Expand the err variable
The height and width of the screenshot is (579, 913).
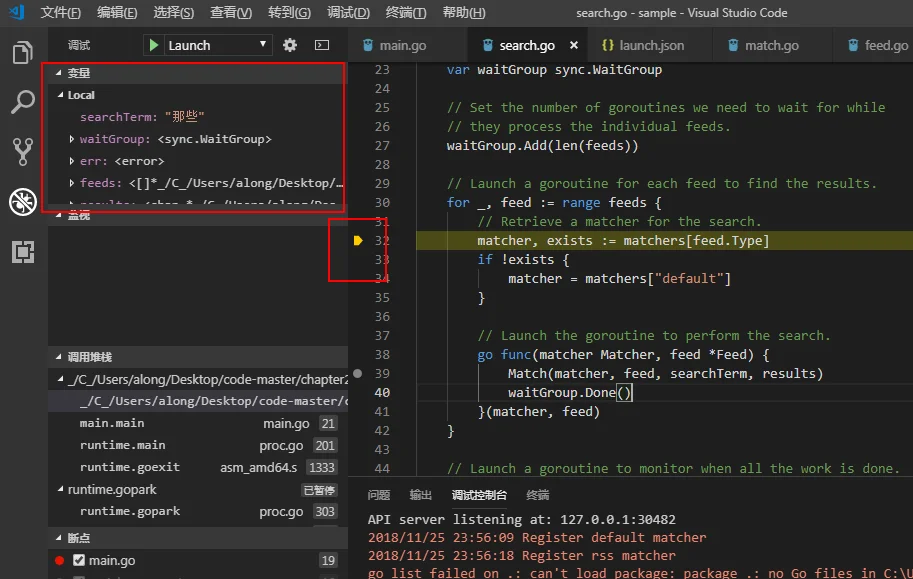pos(72,161)
